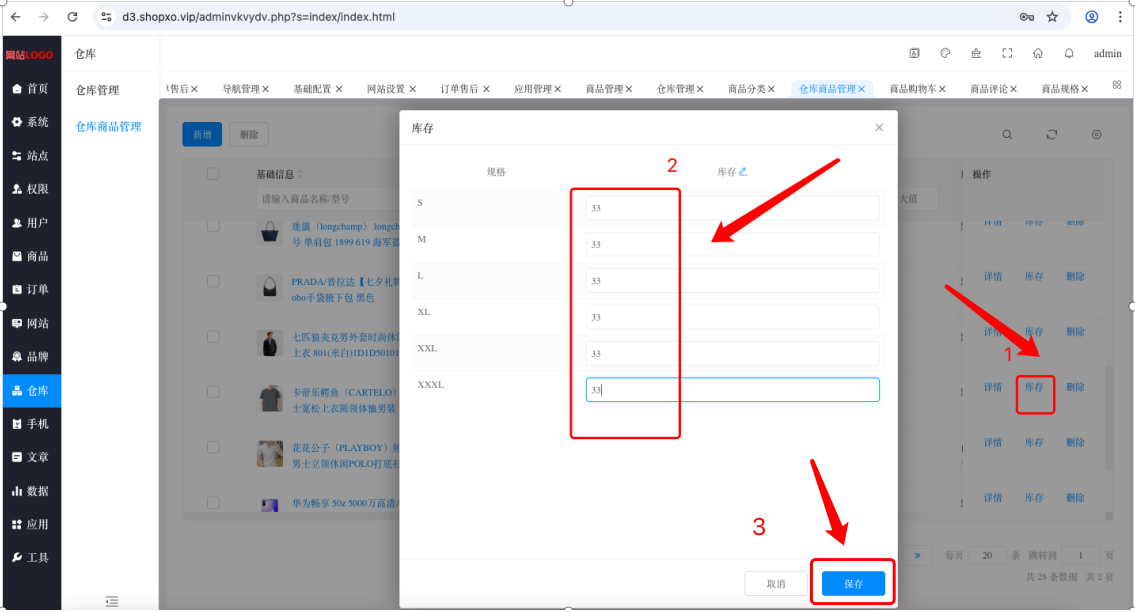Focus the stock input for size S
Screen dimensions: 1135x612
[733, 208]
